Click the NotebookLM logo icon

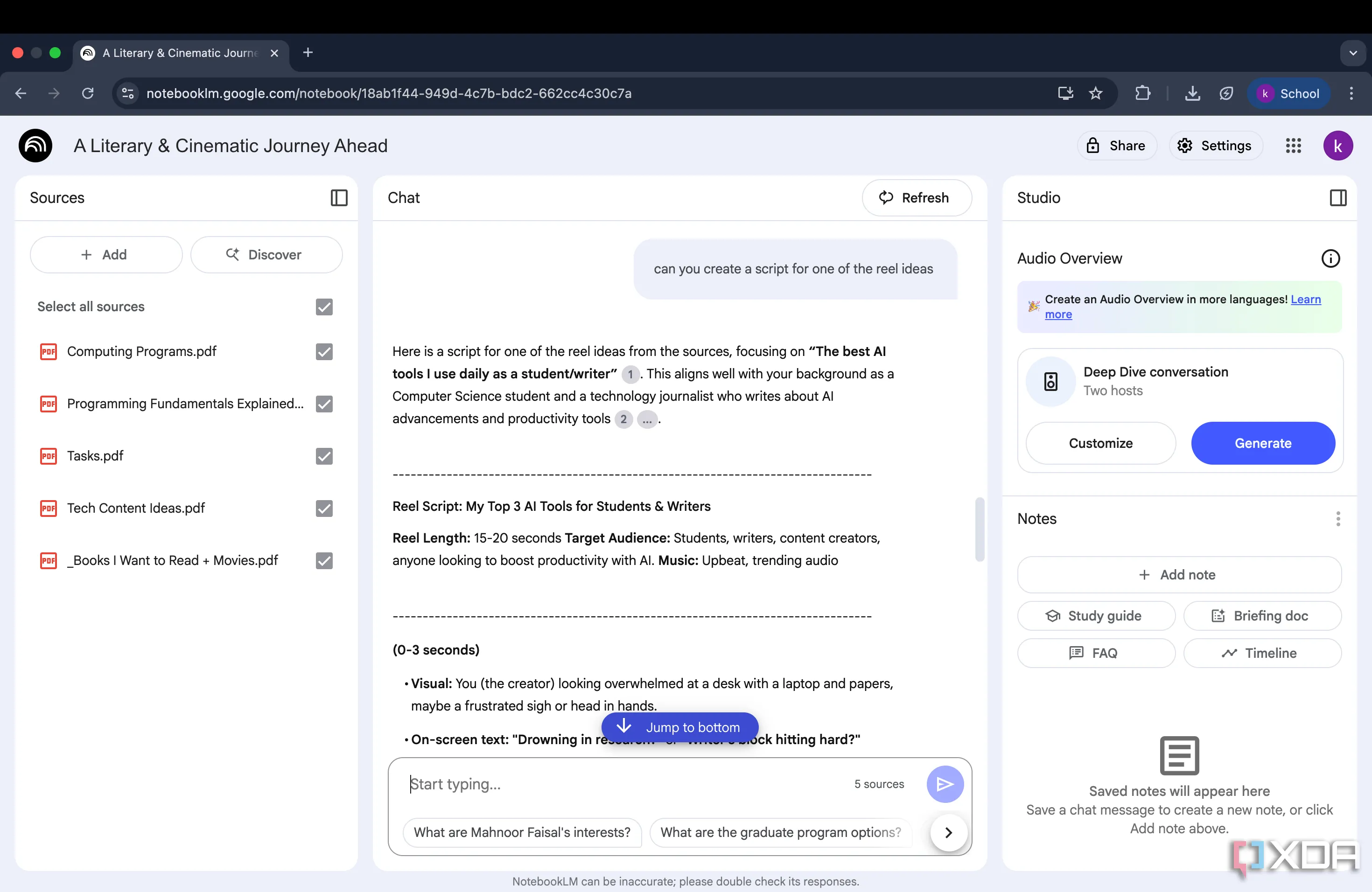click(35, 146)
